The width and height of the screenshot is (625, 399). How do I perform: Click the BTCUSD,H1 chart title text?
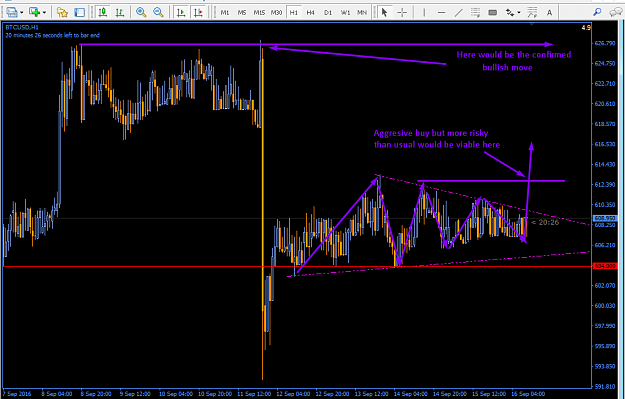click(x=22, y=28)
